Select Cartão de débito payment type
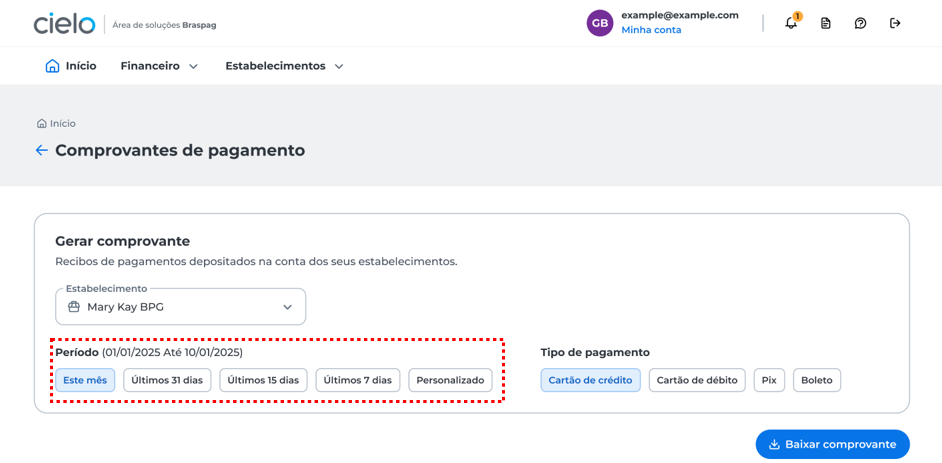The image size is (942, 463). (x=697, y=380)
